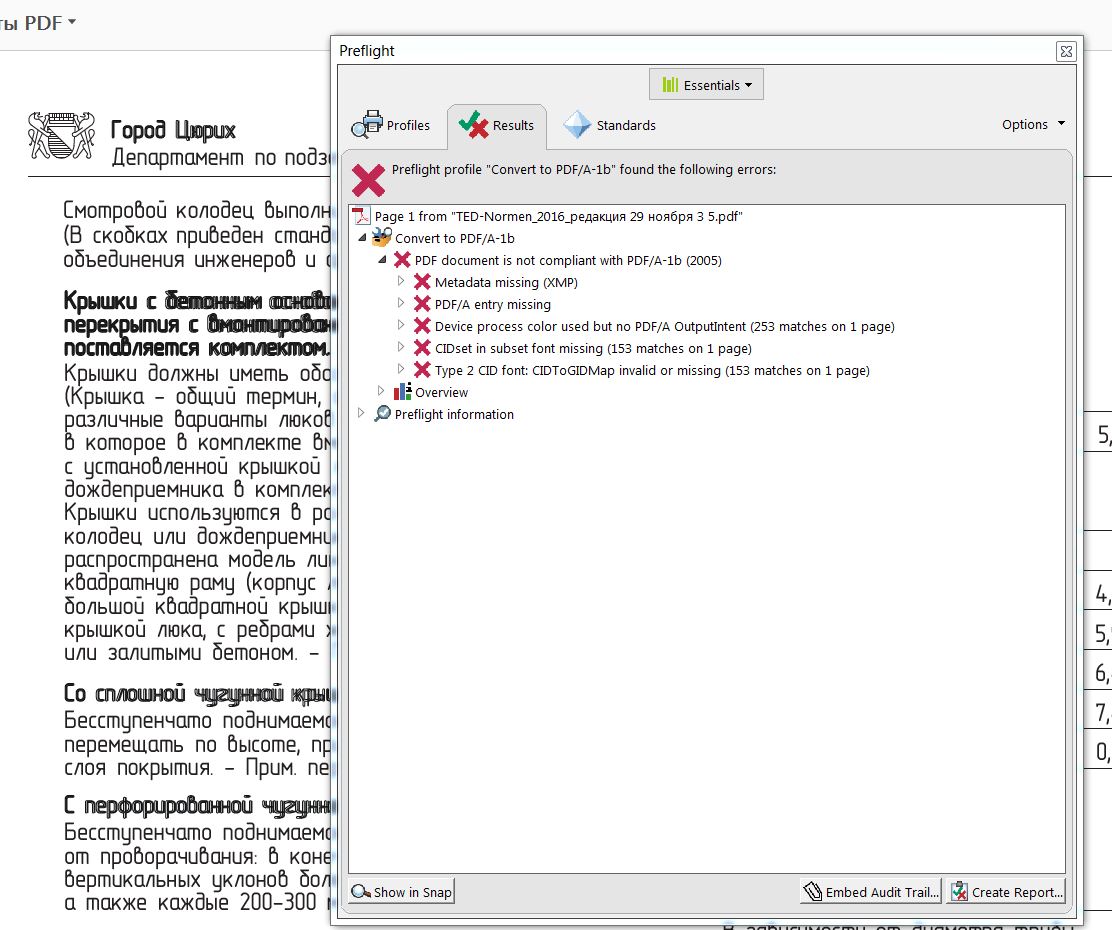Collapse the PDF document not compliant node
Image resolution: width=1112 pixels, height=930 pixels.
(x=382, y=260)
